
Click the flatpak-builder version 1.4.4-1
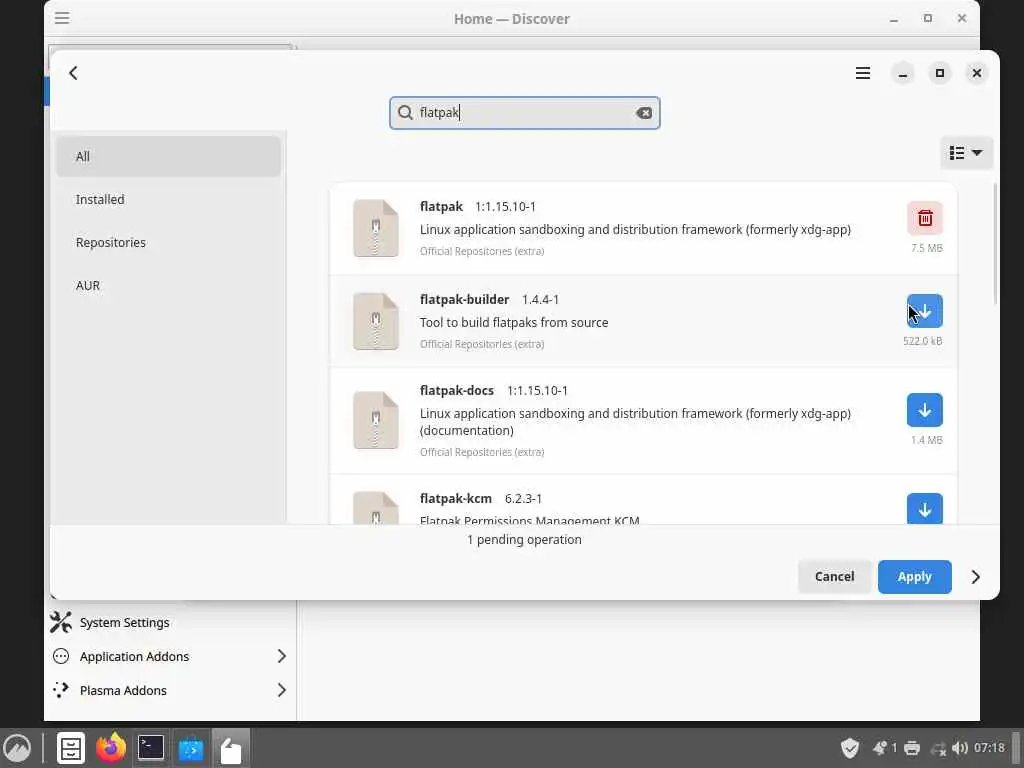point(540,299)
